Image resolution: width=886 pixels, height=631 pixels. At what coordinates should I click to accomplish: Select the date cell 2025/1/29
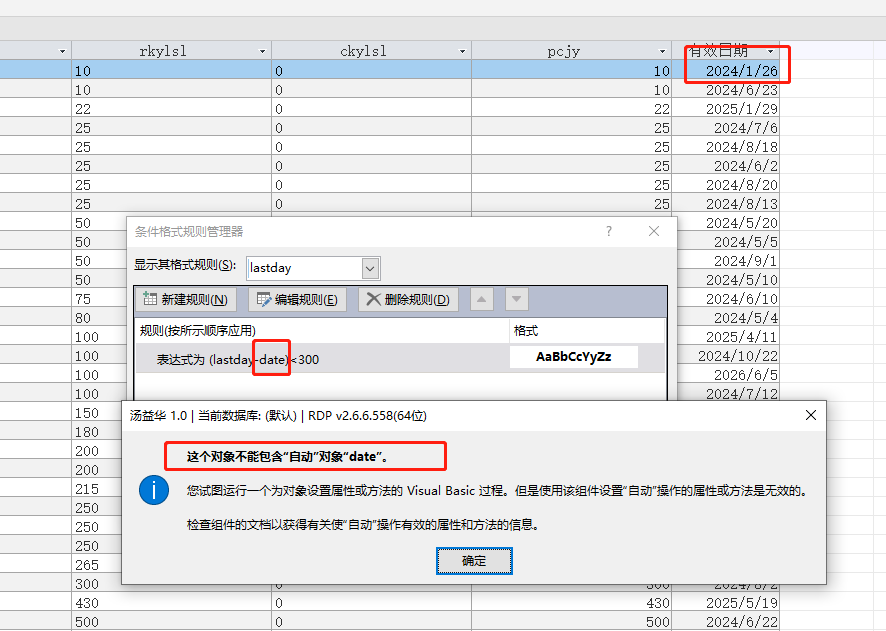pyautogui.click(x=726, y=108)
